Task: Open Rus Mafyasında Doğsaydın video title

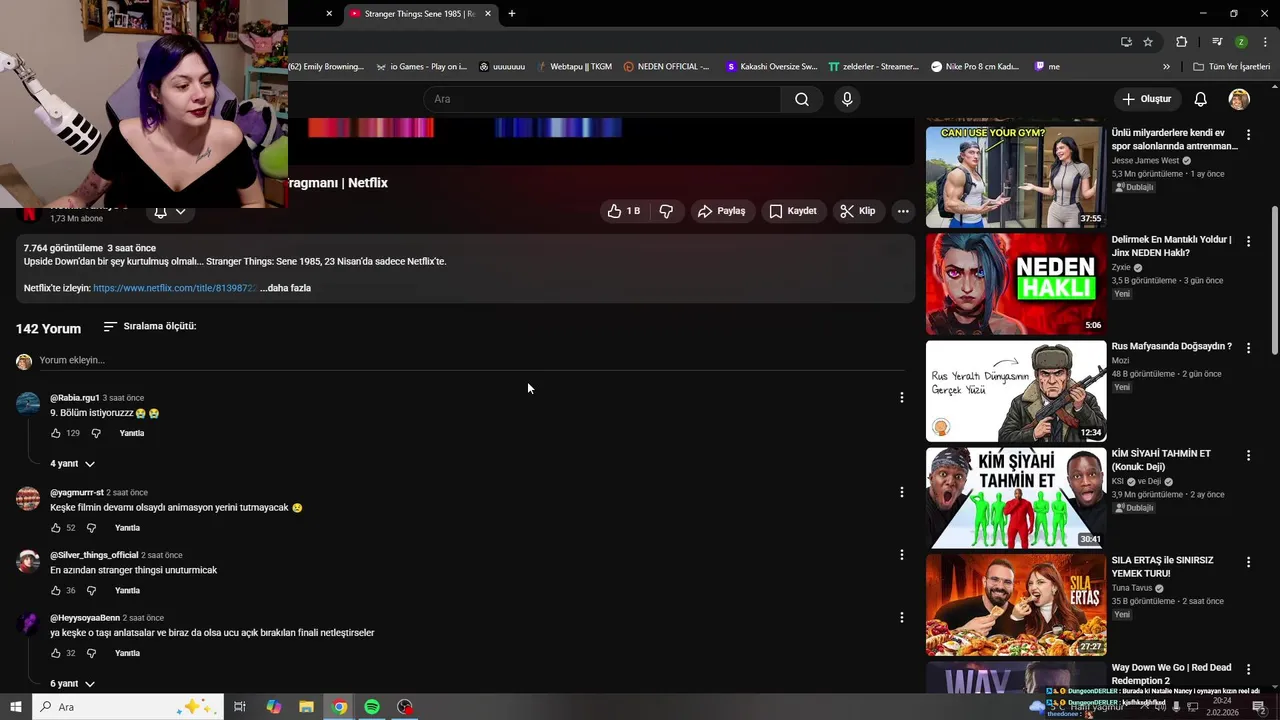Action: point(1171,346)
